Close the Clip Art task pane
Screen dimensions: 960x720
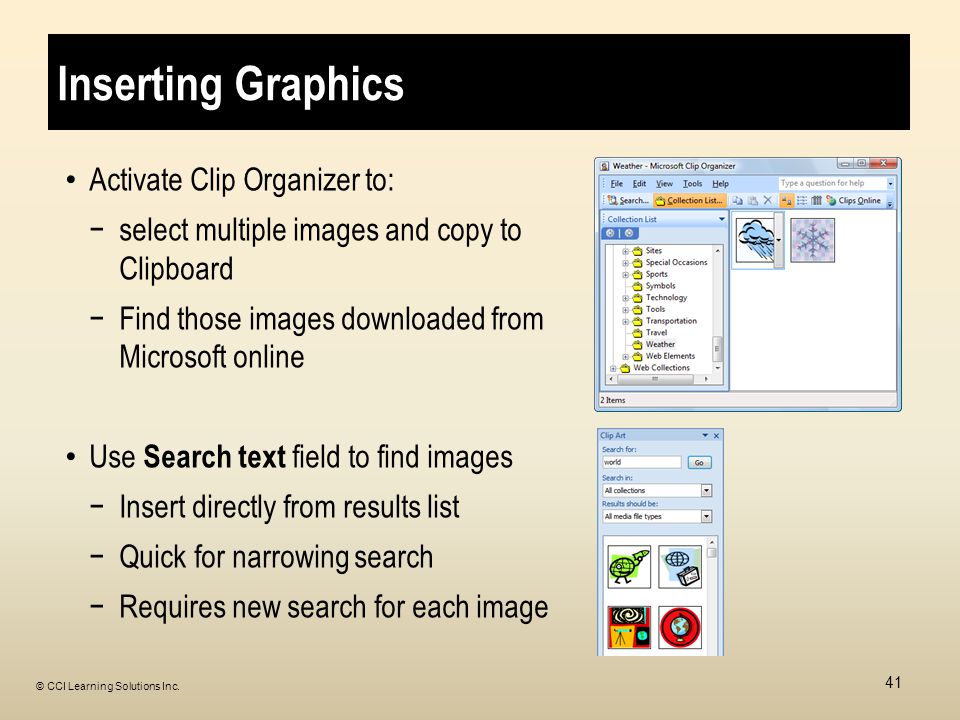[x=716, y=435]
